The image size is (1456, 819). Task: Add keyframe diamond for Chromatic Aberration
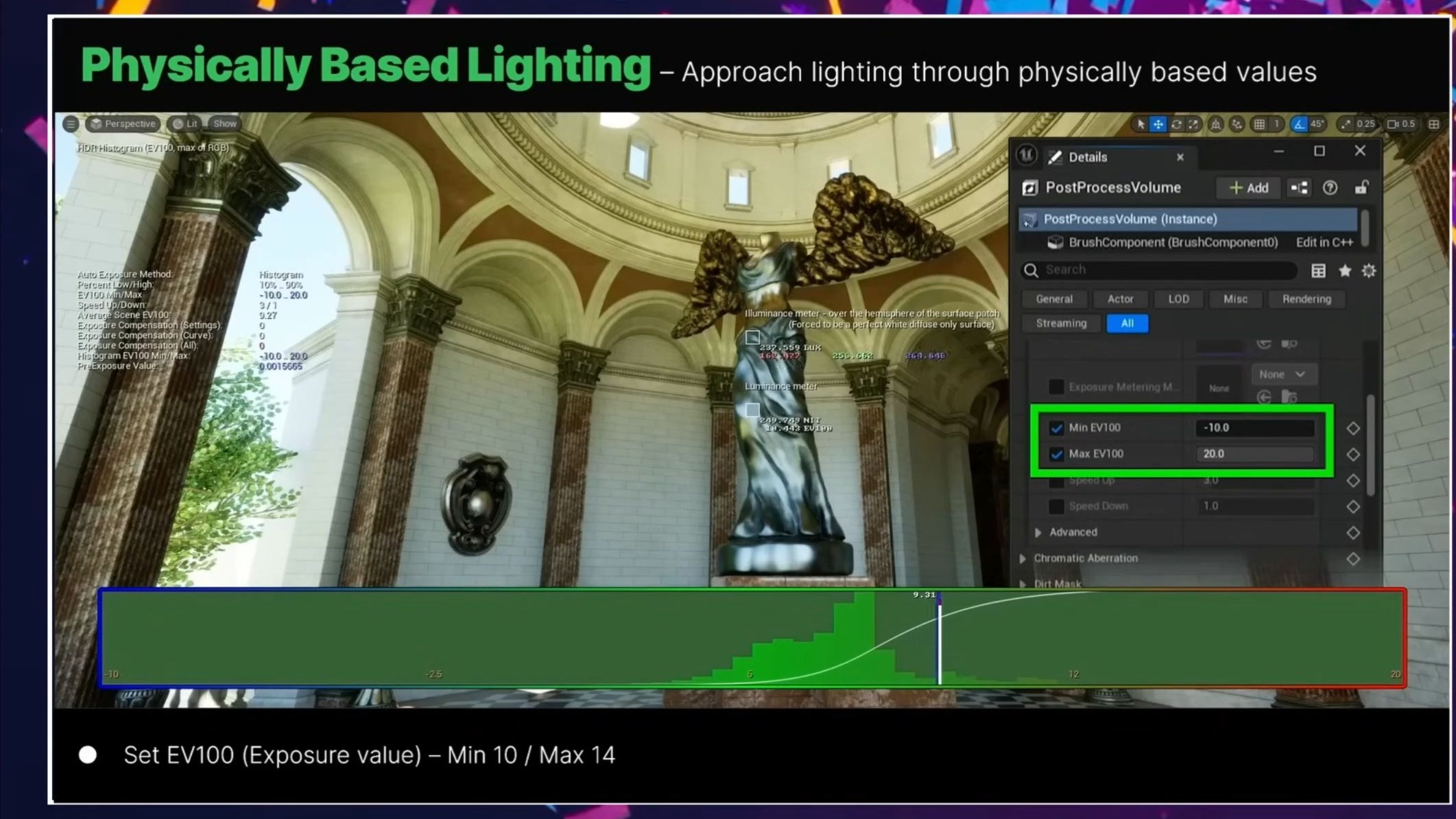click(x=1352, y=559)
